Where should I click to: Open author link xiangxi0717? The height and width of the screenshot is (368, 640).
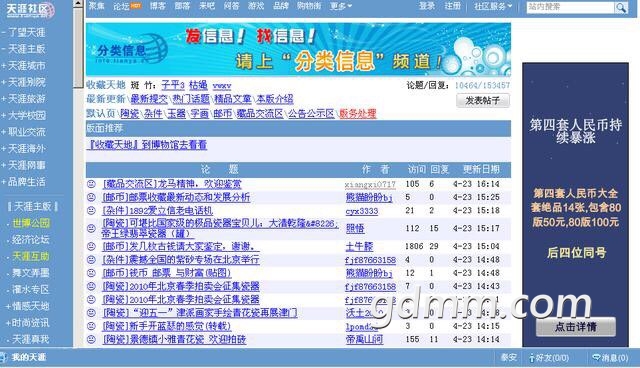point(370,184)
